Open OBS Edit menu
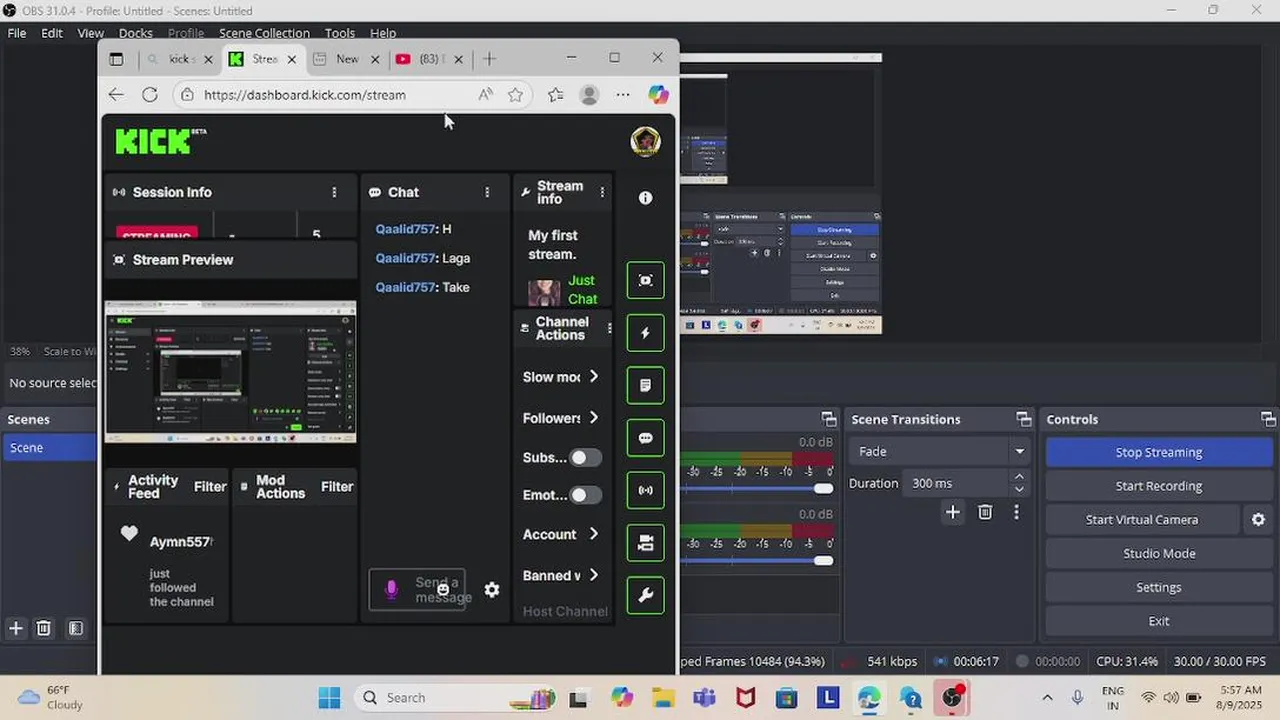1280x720 pixels. click(52, 33)
